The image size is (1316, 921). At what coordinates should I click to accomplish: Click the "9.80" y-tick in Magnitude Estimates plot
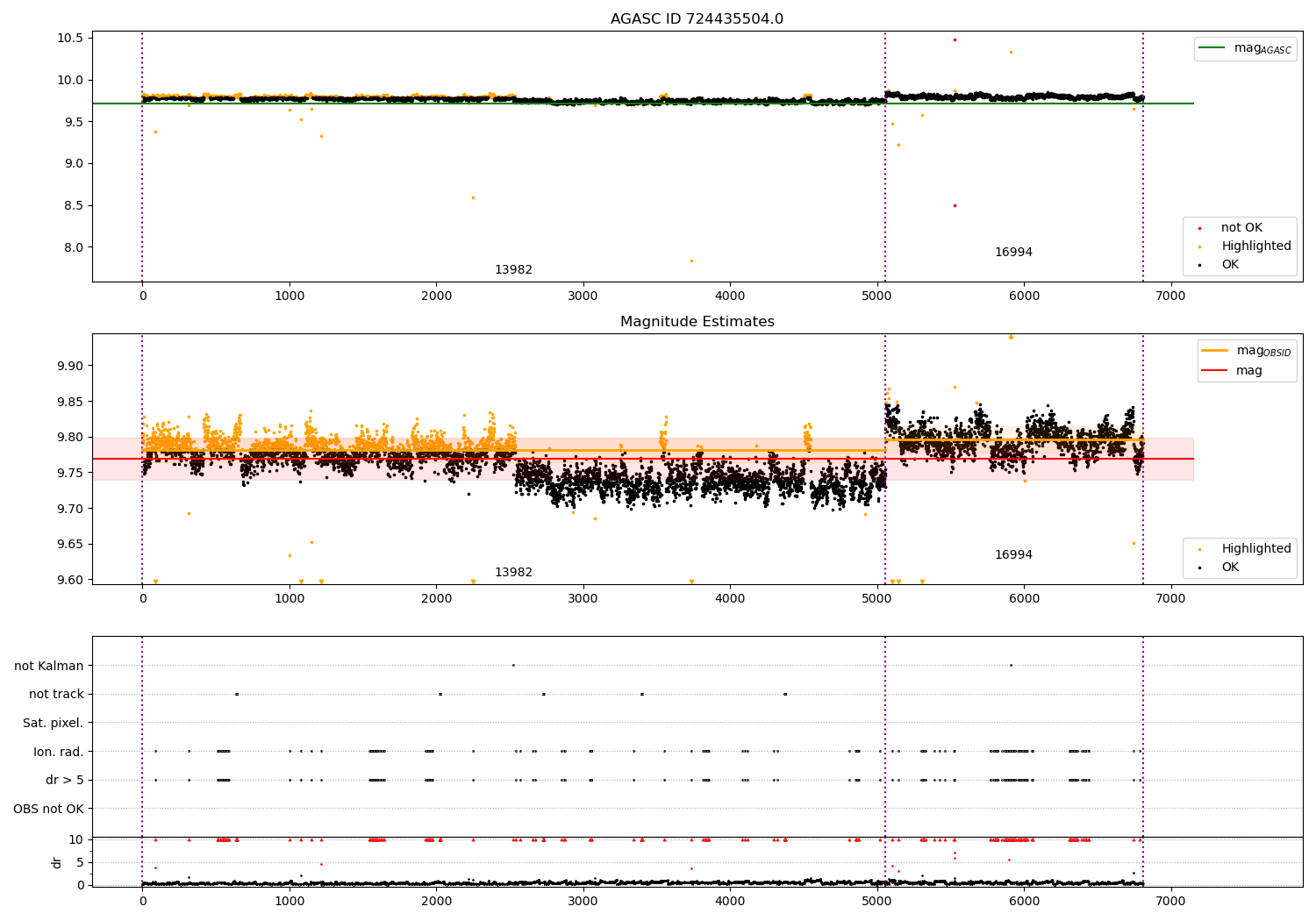click(x=70, y=438)
